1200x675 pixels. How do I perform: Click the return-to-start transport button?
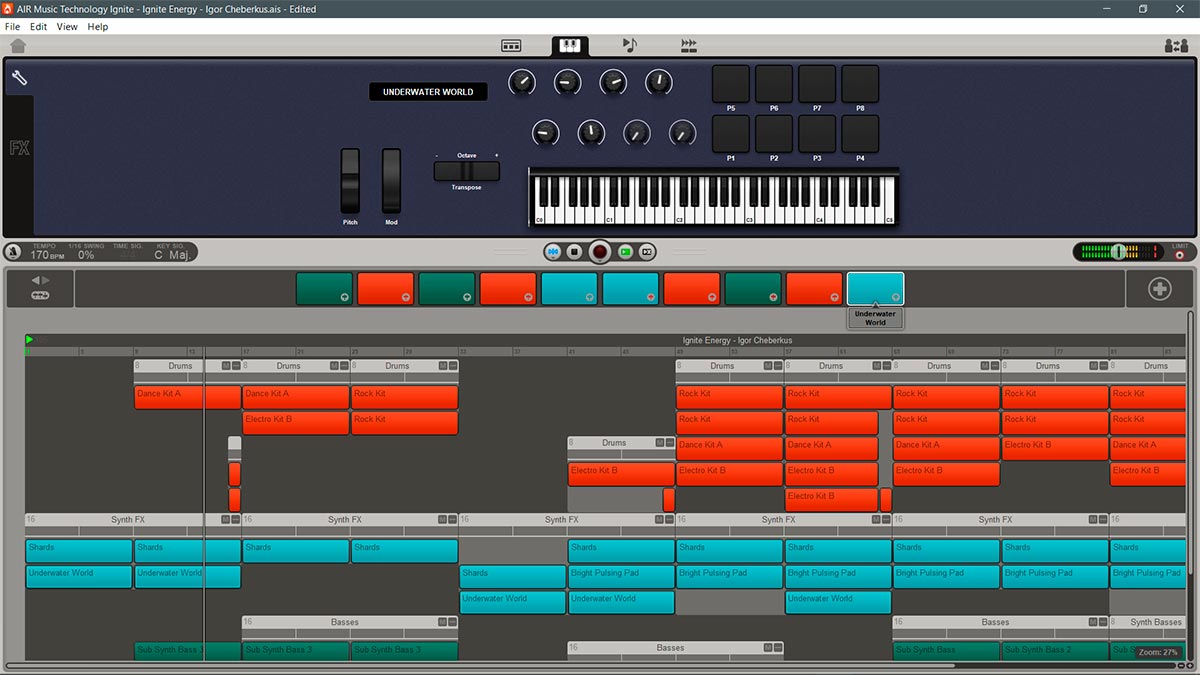tap(553, 252)
